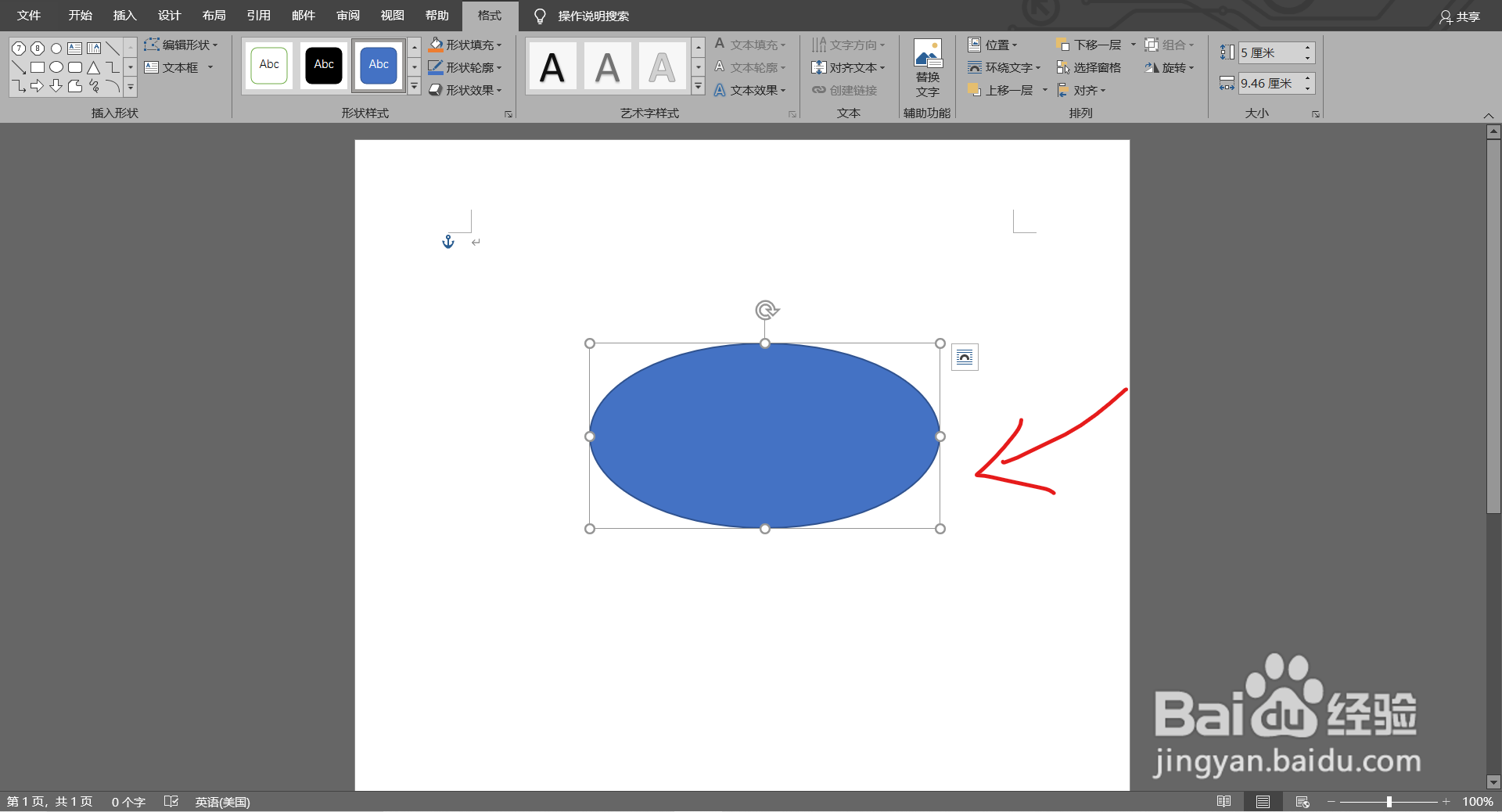Open the Rotate (旋转) dropdown
The image size is (1502, 812).
[x=1170, y=68]
